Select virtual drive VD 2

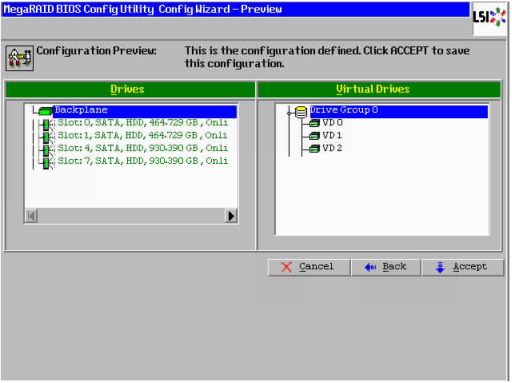[x=332, y=148]
